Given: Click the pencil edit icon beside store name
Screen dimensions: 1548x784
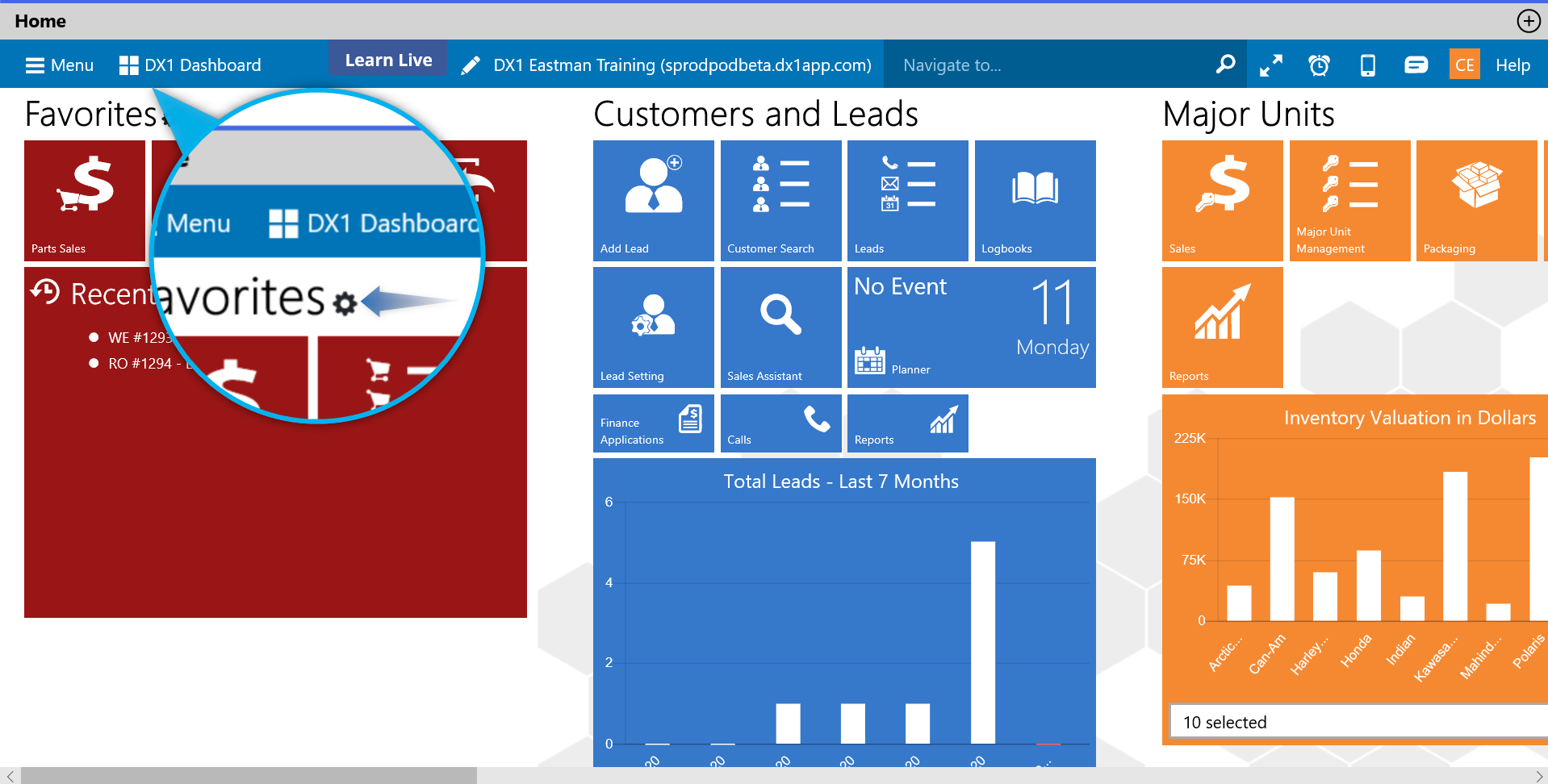Looking at the screenshot, I should point(471,65).
